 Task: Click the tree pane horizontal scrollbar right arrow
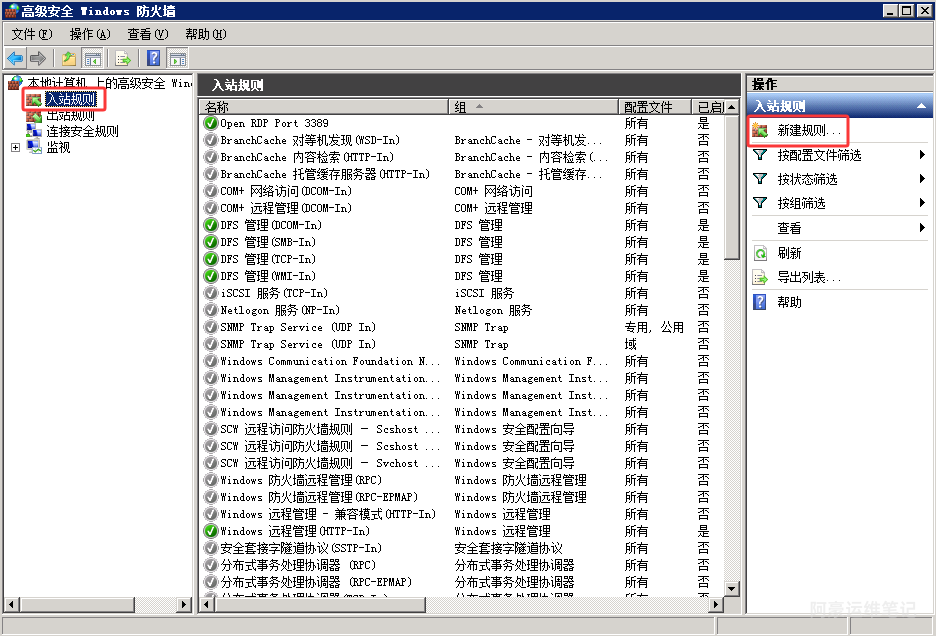(x=184, y=604)
